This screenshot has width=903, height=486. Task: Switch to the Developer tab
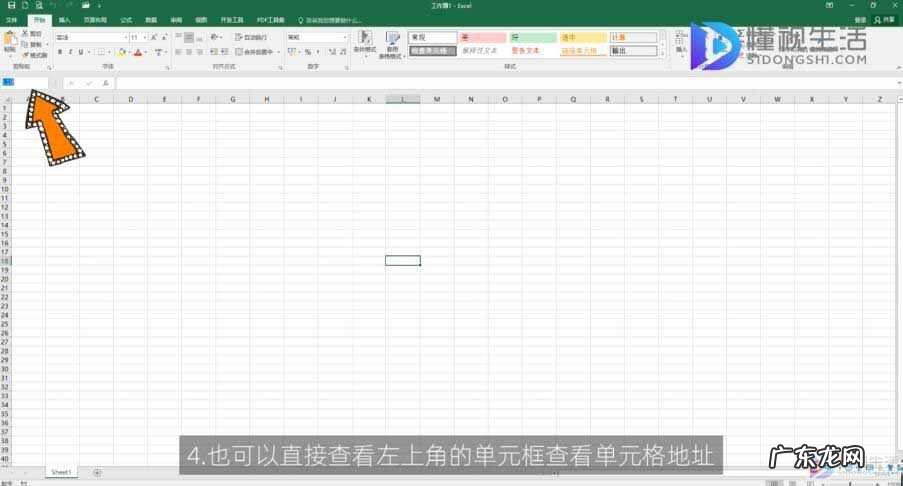click(232, 20)
